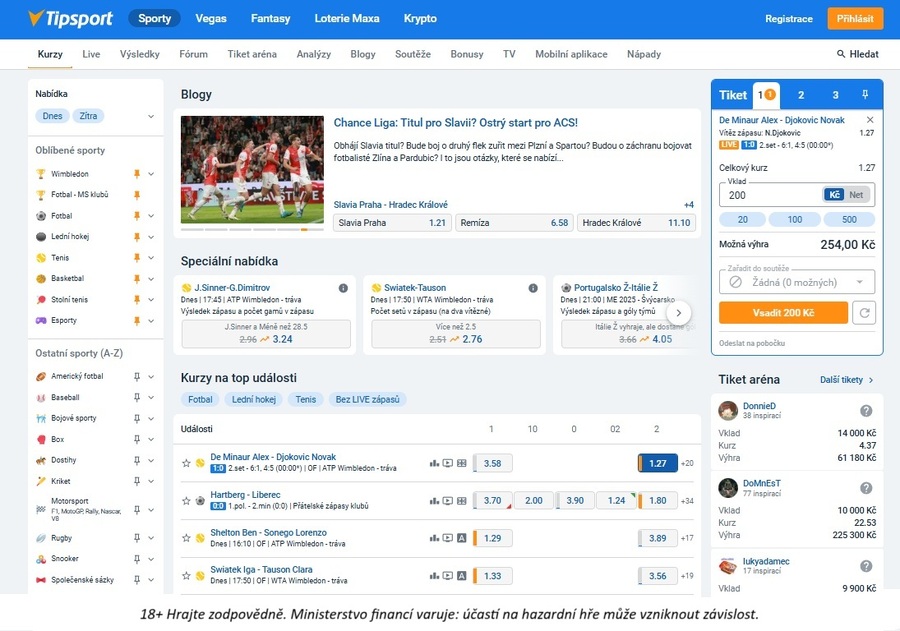Expand the Dostihy sport row
Viewport: 900px width, 631px height.
pyautogui.click(x=151, y=460)
